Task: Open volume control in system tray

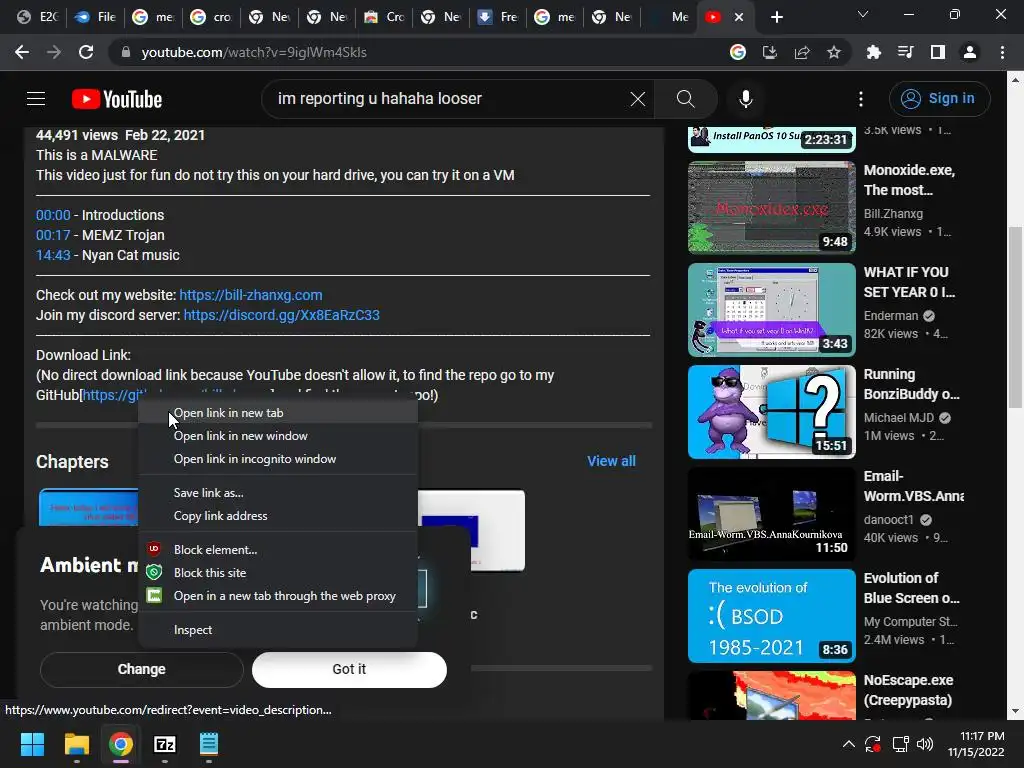Action: tap(925, 744)
